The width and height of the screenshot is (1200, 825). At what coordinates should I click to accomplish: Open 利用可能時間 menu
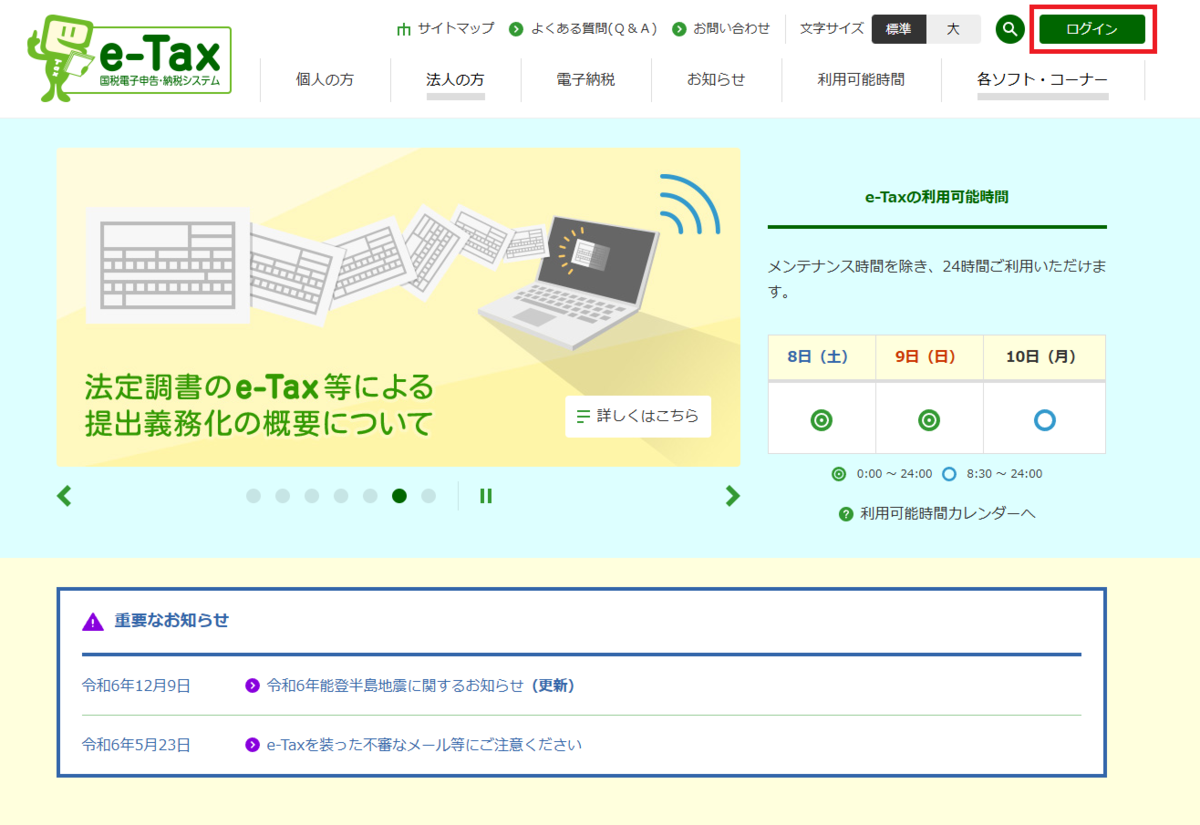pos(861,80)
